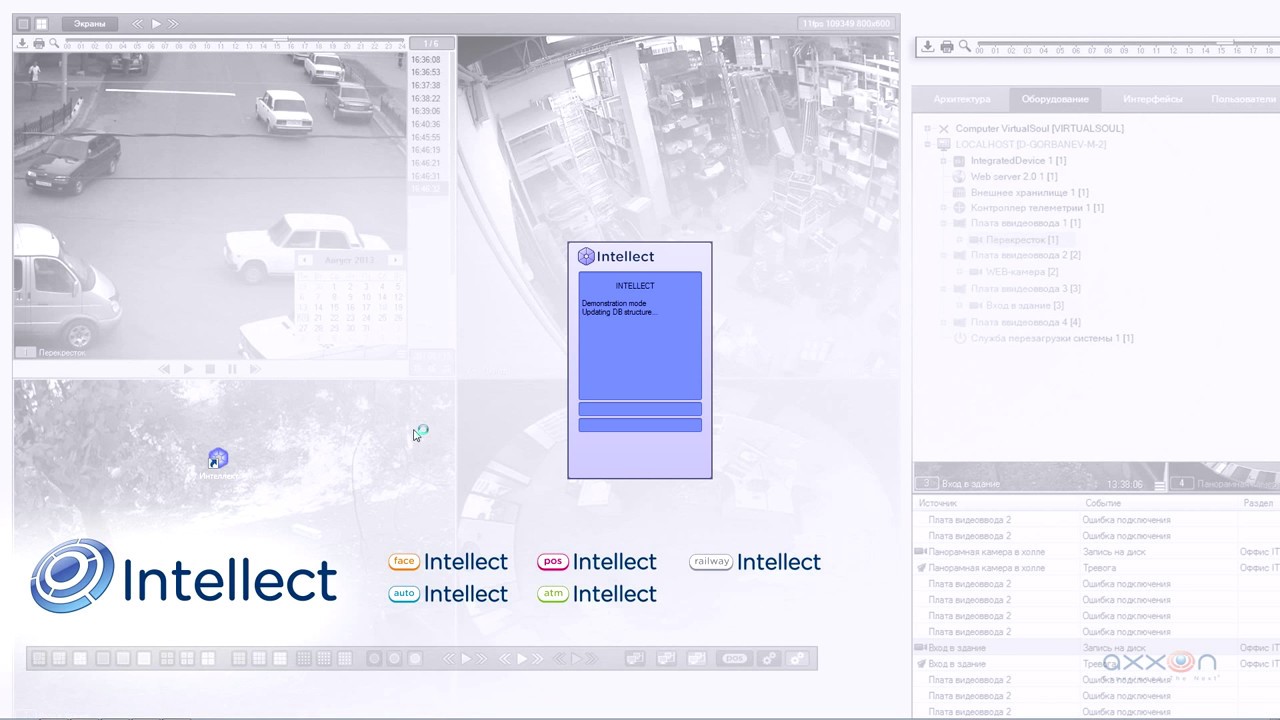Select Web server 2.0 1 tree item
1280x720 pixels.
[x=1013, y=177]
